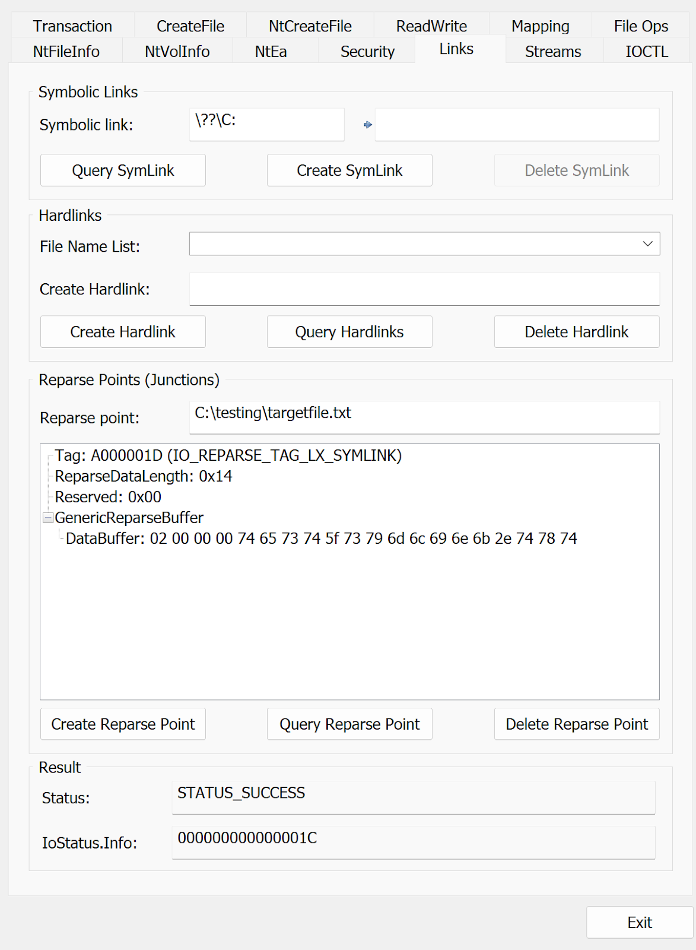This screenshot has width=696, height=950.
Task: Open the Security tab
Action: click(367, 51)
